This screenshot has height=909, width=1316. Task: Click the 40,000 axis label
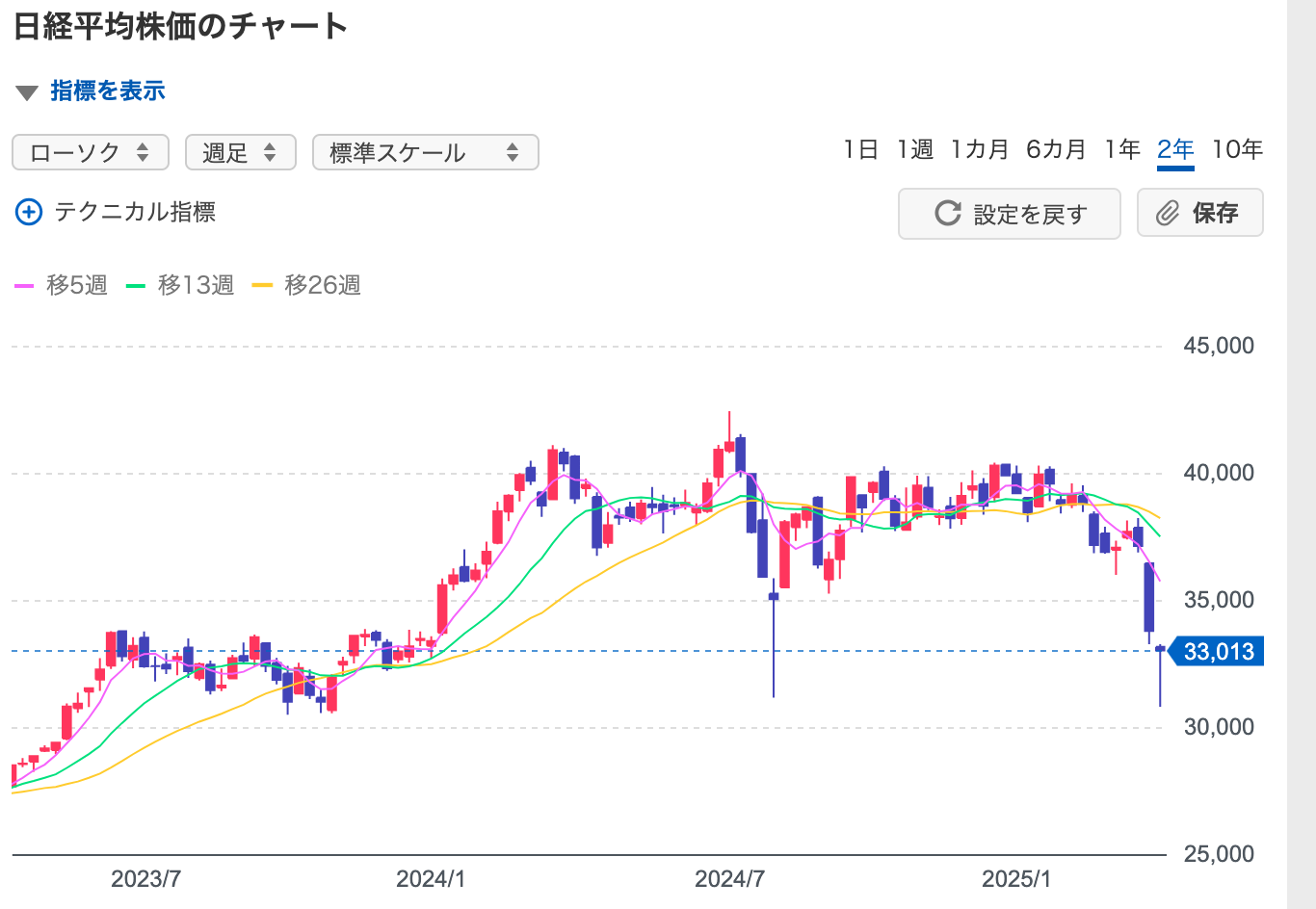1219,473
